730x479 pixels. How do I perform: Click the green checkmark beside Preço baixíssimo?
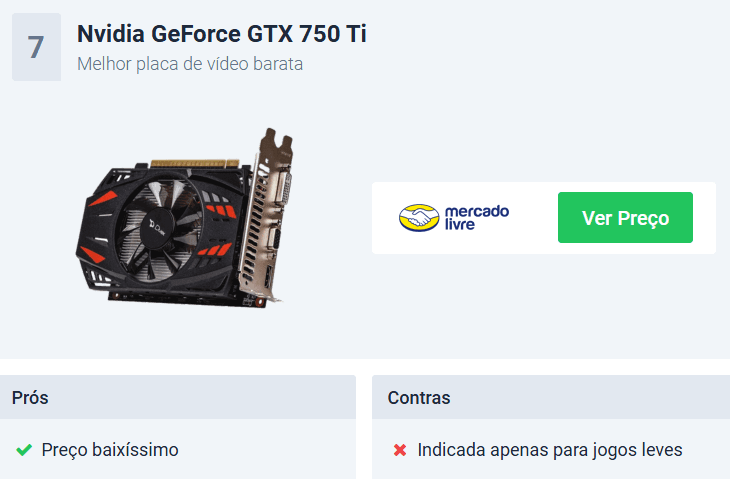(24, 450)
